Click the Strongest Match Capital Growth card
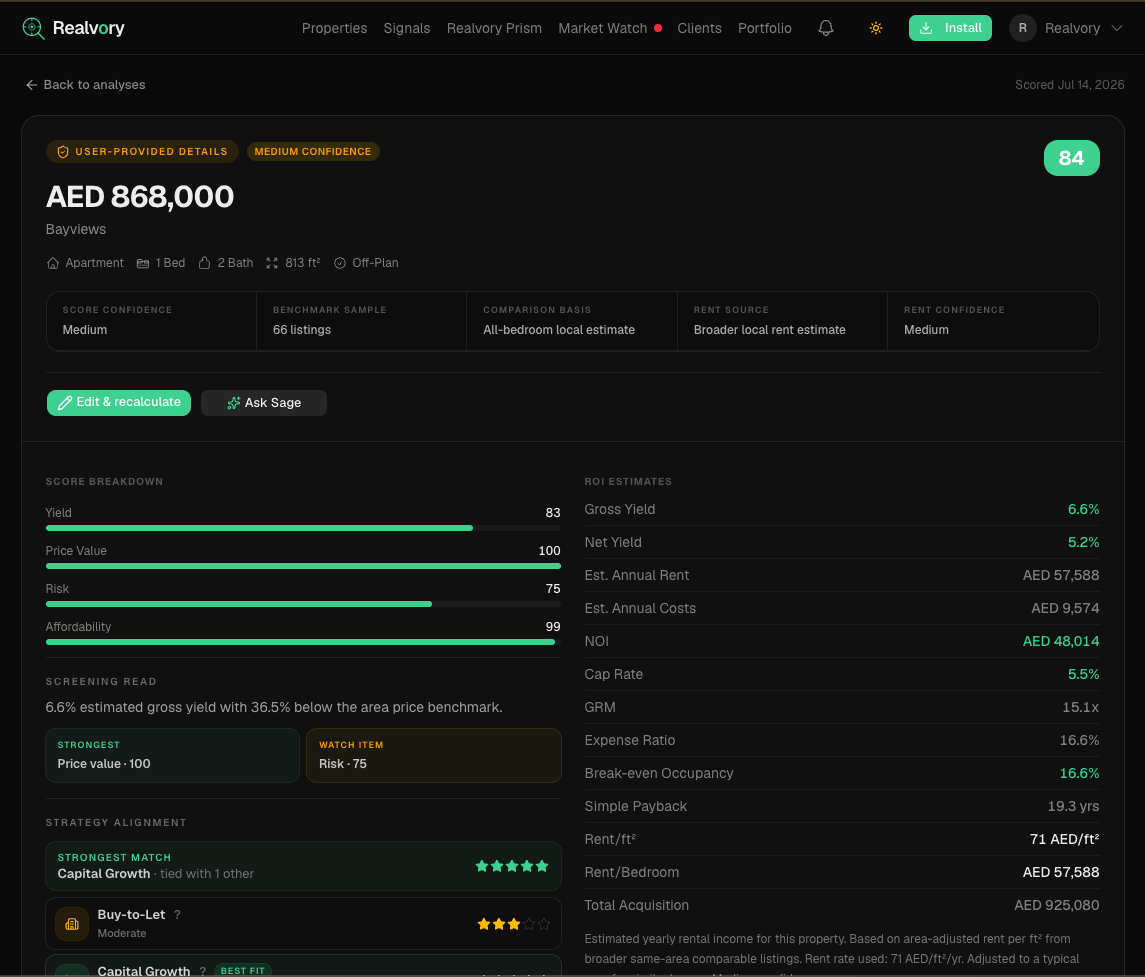 303,866
